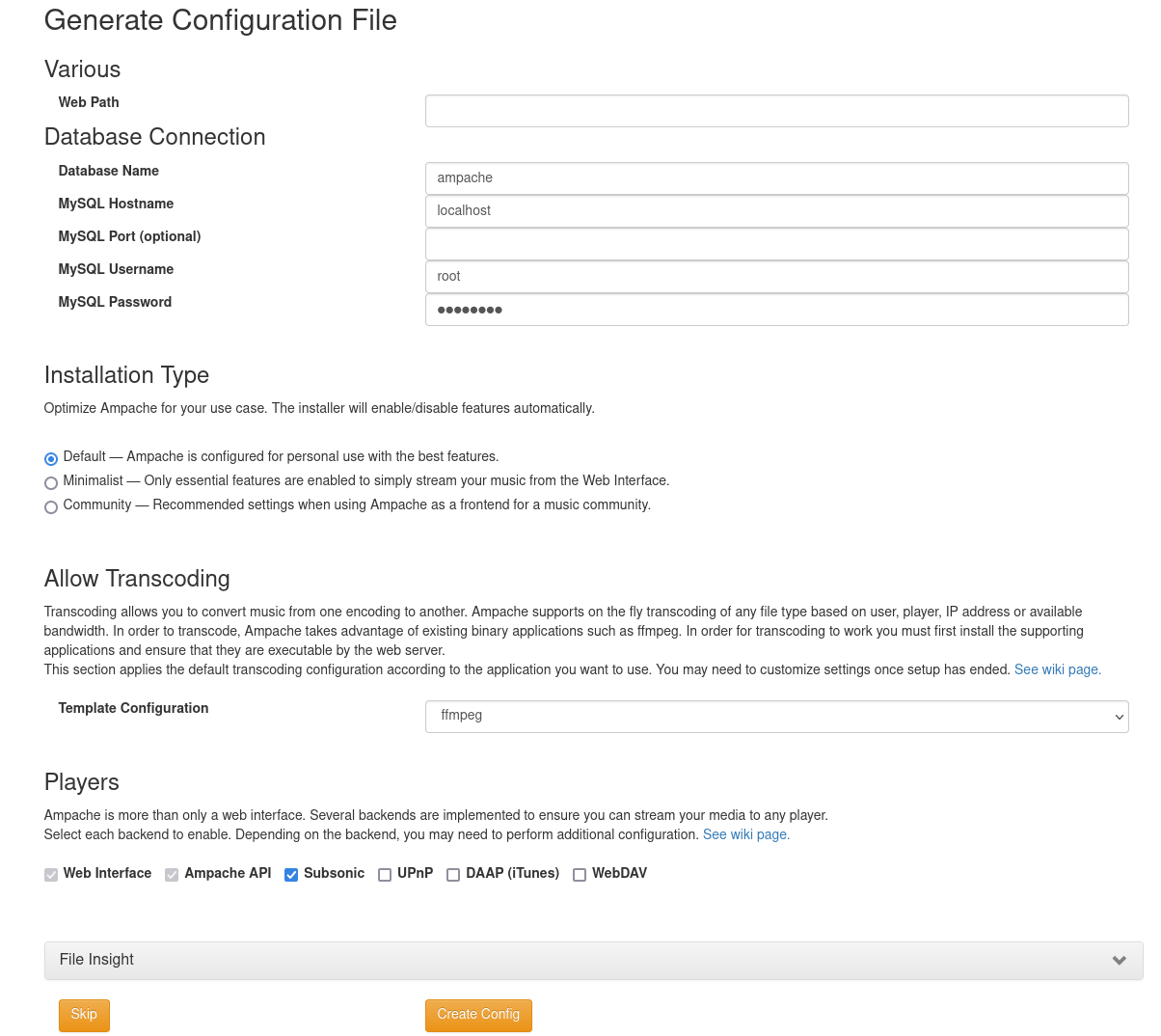The height and width of the screenshot is (1036, 1161).
Task: Open the Template Configuration dropdown
Action: [x=776, y=717]
